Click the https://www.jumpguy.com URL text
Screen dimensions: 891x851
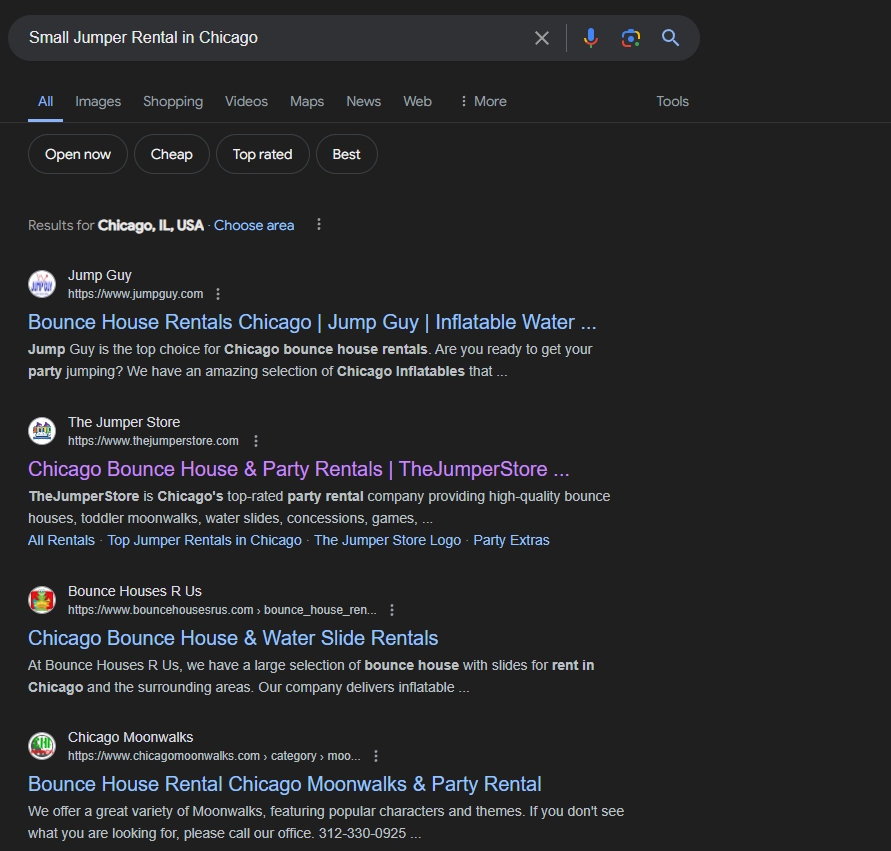coord(135,294)
